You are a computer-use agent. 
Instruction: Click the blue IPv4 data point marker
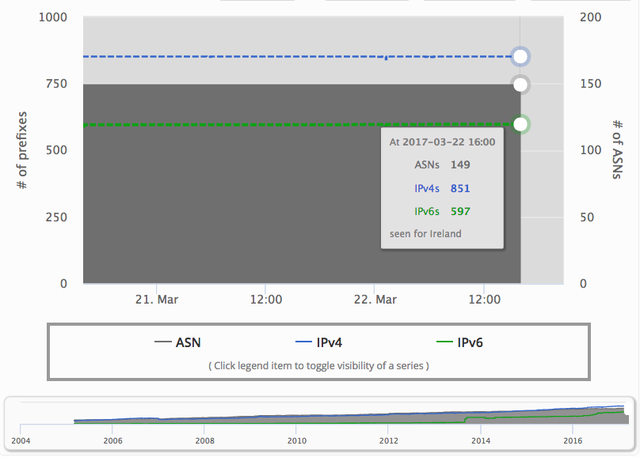click(520, 56)
